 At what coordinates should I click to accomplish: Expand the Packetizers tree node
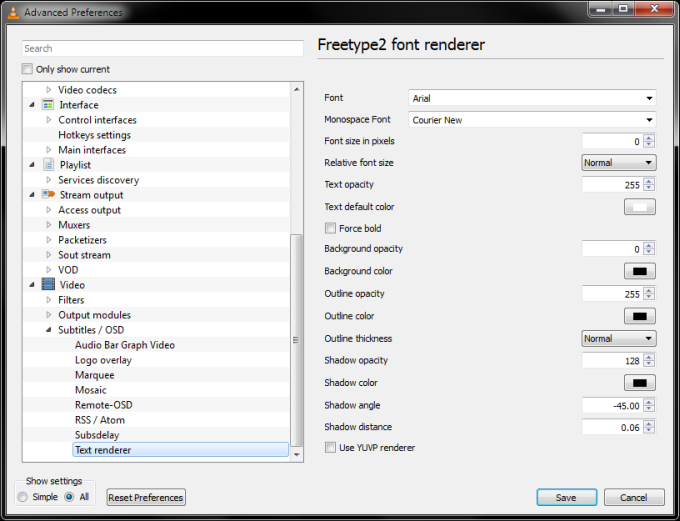(x=49, y=239)
